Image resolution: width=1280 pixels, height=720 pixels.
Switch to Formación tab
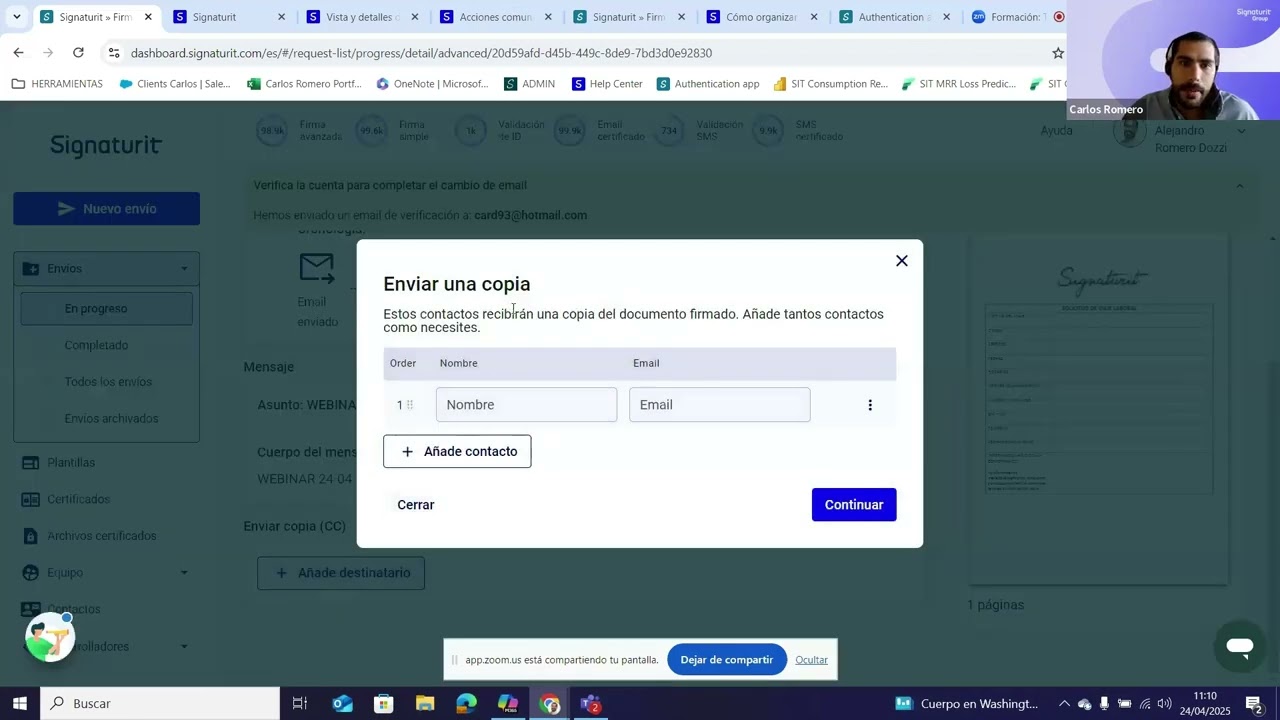(x=1017, y=17)
